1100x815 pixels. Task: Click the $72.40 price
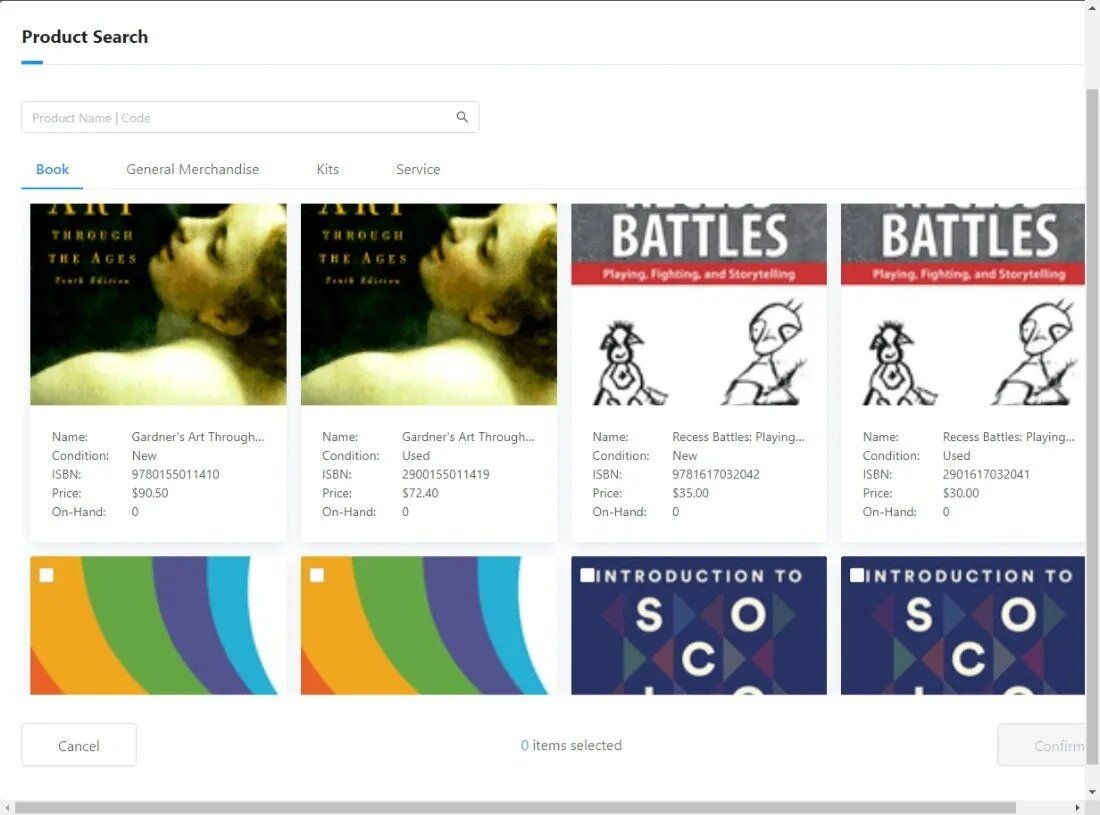(420, 493)
